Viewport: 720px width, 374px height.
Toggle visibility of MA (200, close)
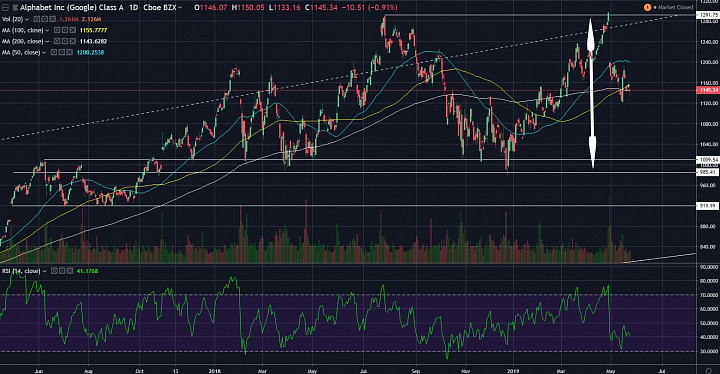pos(57,41)
